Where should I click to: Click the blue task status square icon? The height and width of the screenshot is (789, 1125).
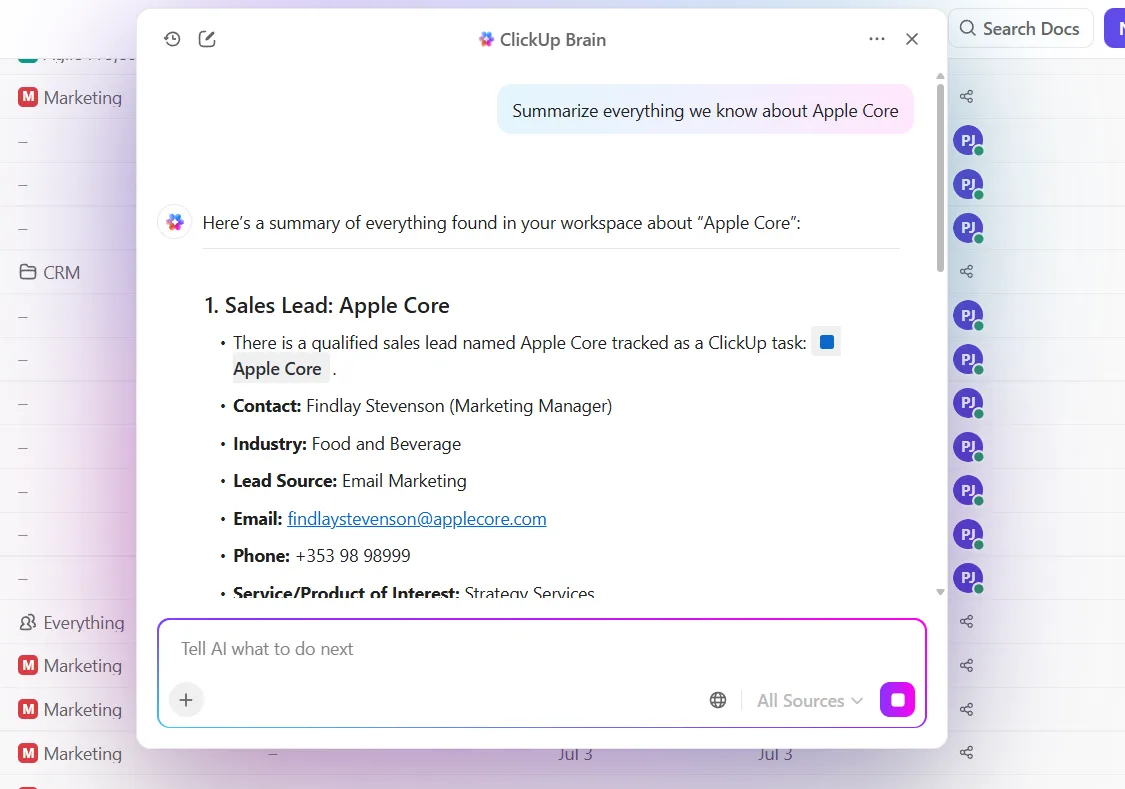point(827,342)
